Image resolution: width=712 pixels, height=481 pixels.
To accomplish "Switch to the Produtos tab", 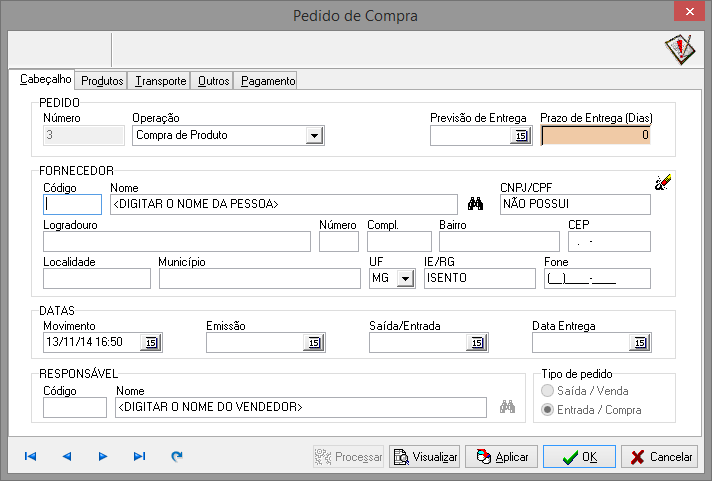I will coord(102,81).
